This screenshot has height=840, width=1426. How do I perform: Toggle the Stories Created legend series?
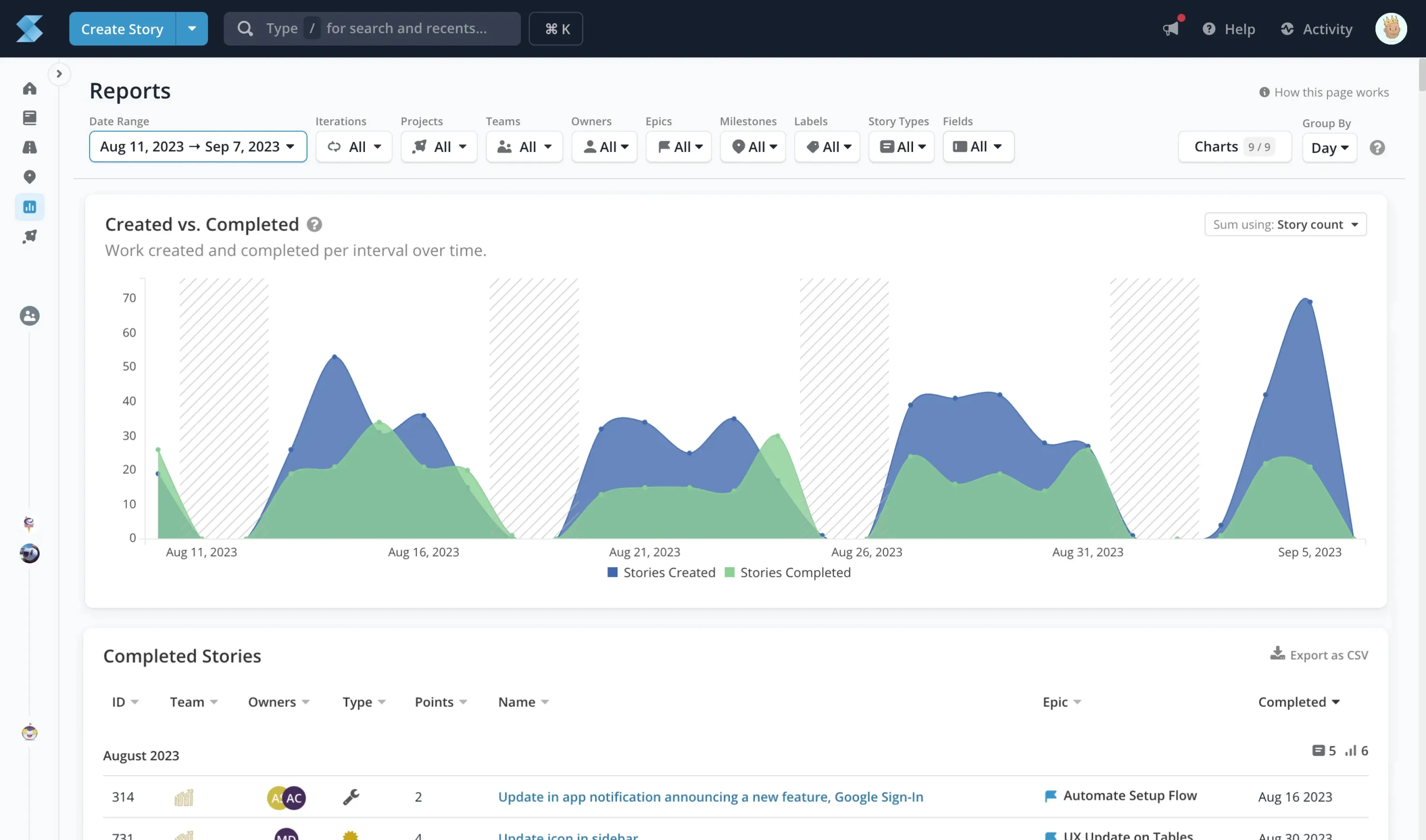669,572
